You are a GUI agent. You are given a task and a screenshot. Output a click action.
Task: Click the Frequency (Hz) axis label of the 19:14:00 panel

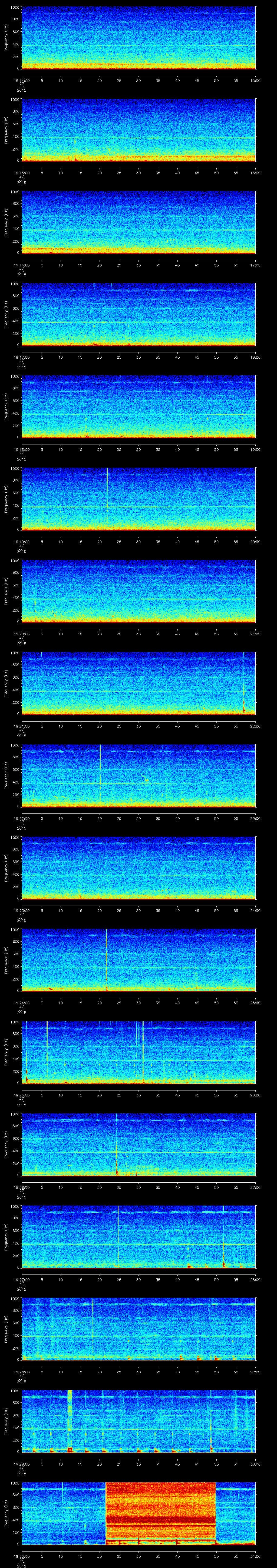[x=6, y=38]
